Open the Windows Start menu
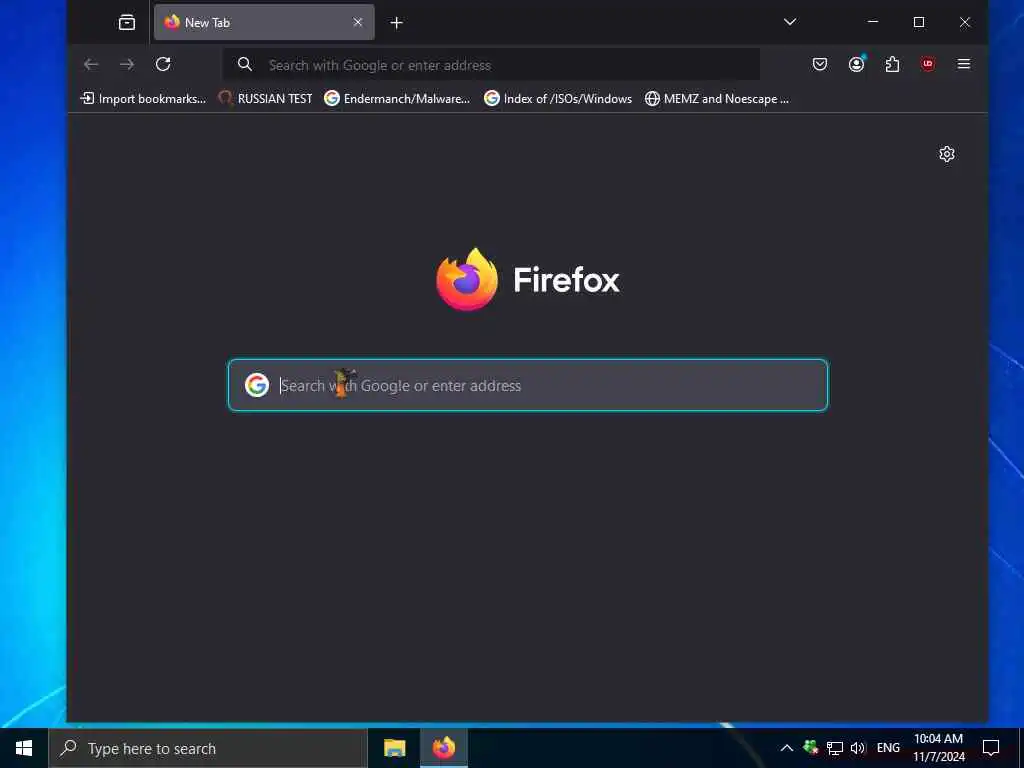Screen dimensions: 1024x768 pyautogui.click(x=24, y=748)
